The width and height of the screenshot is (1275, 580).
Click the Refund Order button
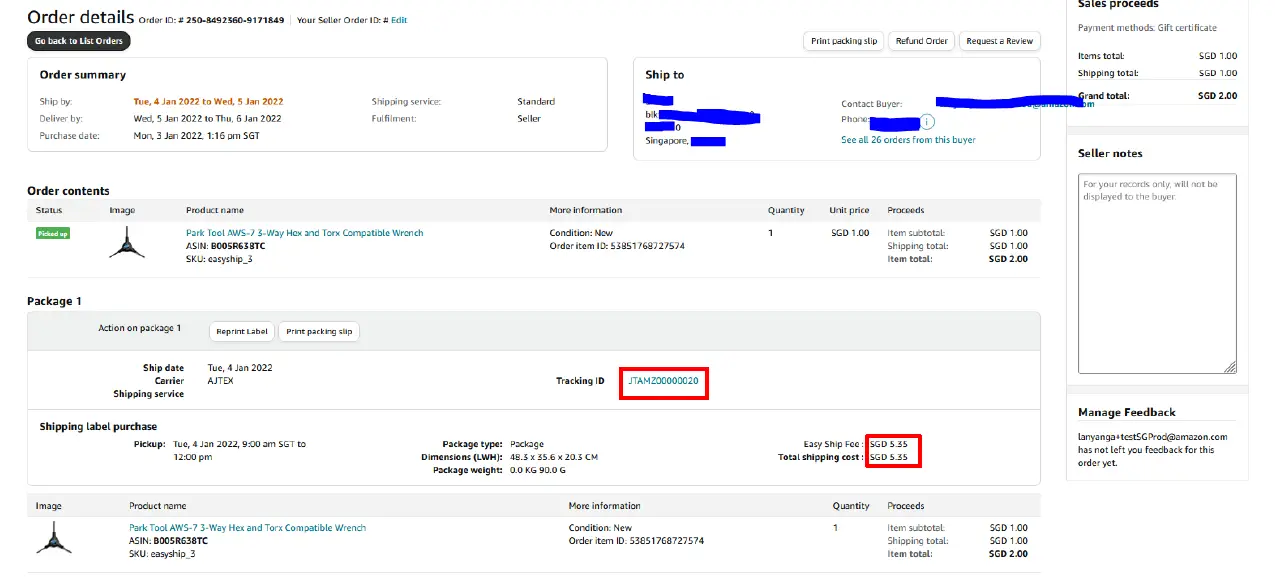(x=921, y=41)
